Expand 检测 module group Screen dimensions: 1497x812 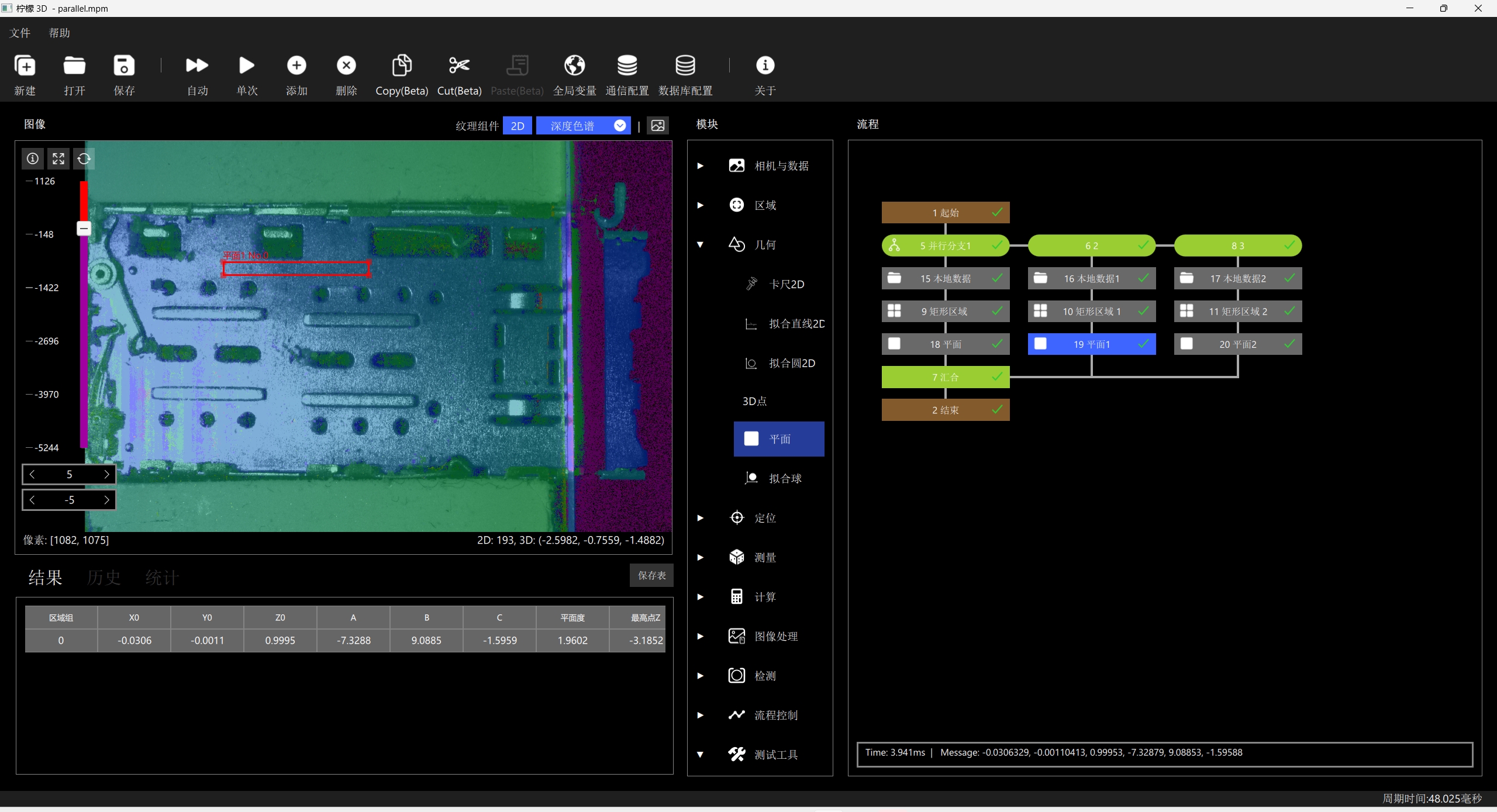[x=701, y=676]
